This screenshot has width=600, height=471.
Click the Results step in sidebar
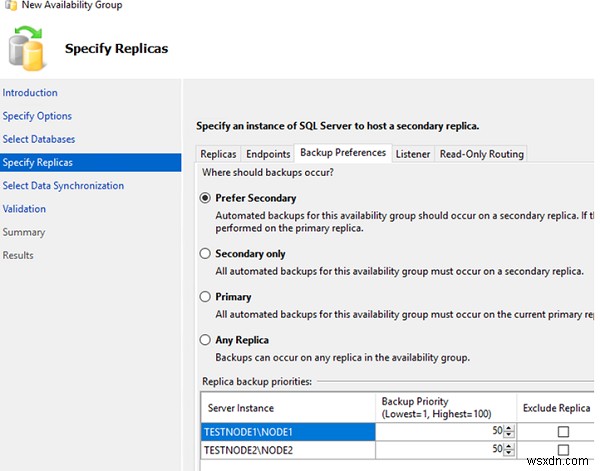[18, 255]
